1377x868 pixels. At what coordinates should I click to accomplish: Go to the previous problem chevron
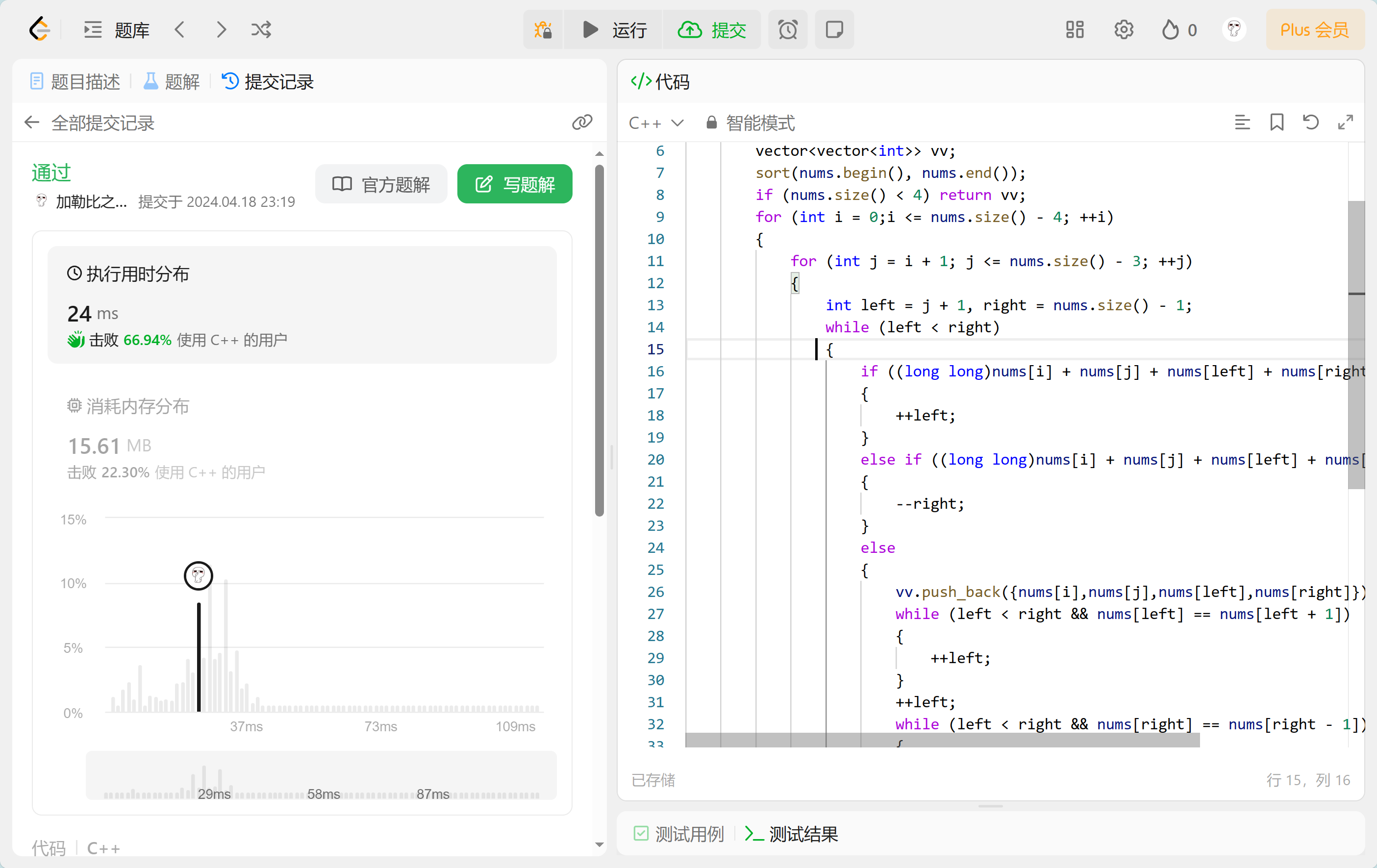pyautogui.click(x=179, y=29)
